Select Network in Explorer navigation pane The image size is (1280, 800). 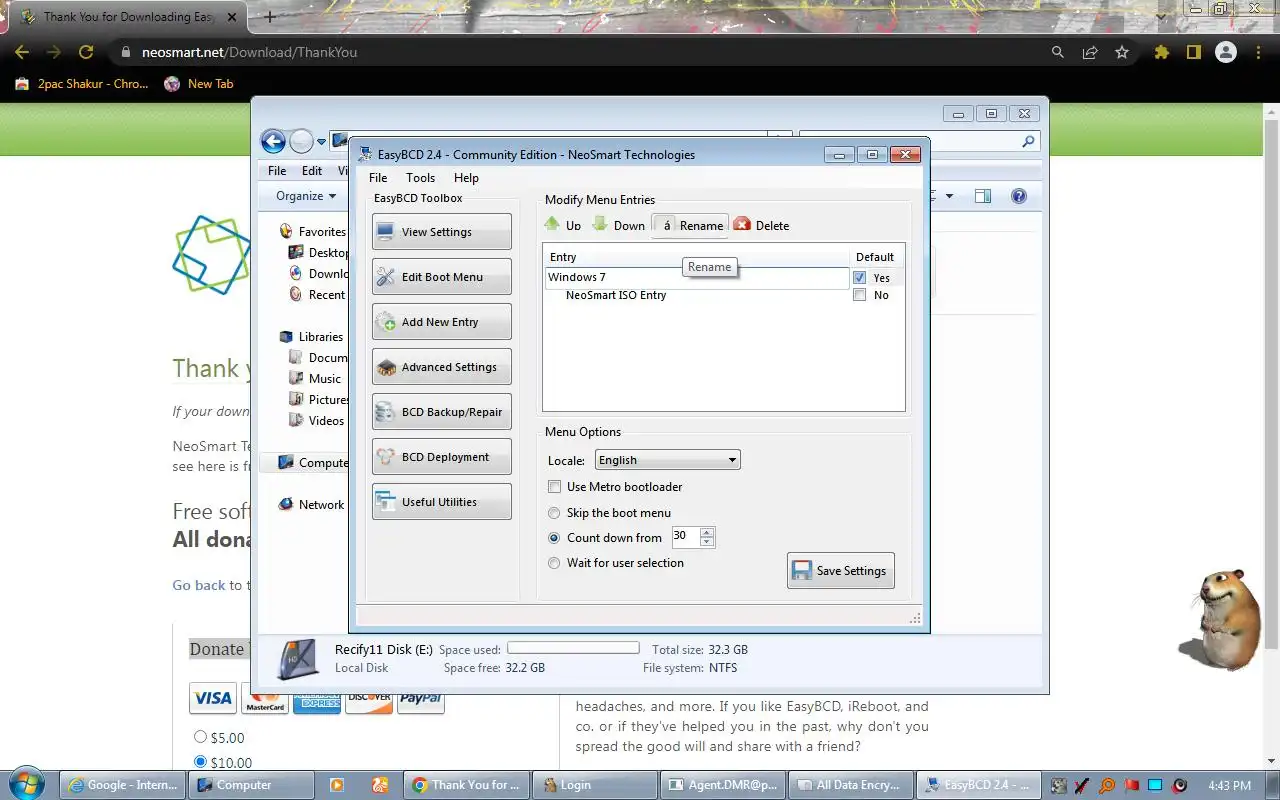(321, 505)
